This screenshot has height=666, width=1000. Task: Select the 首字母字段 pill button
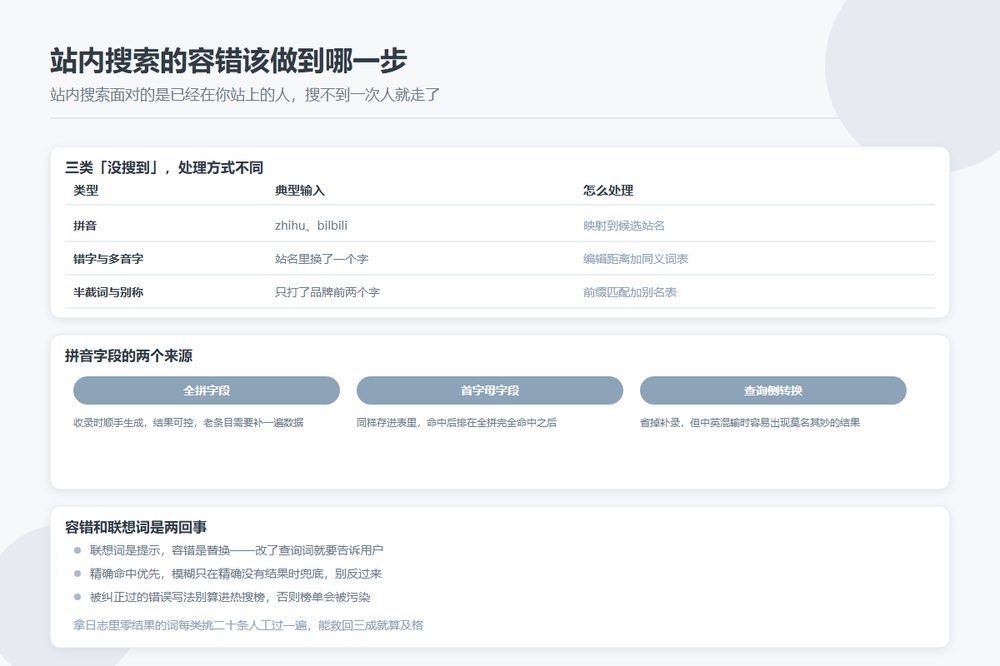(x=490, y=390)
